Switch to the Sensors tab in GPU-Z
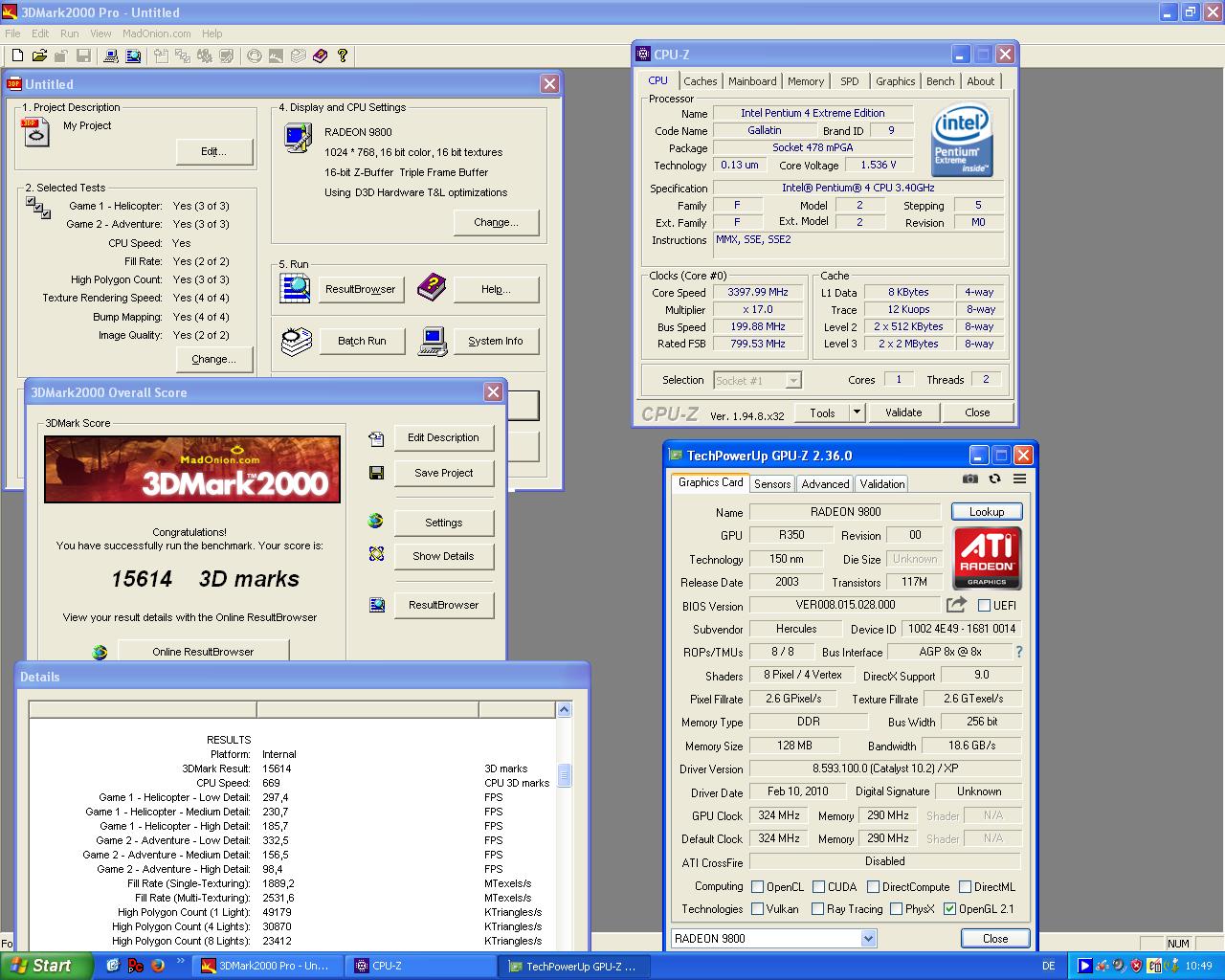 (x=772, y=484)
